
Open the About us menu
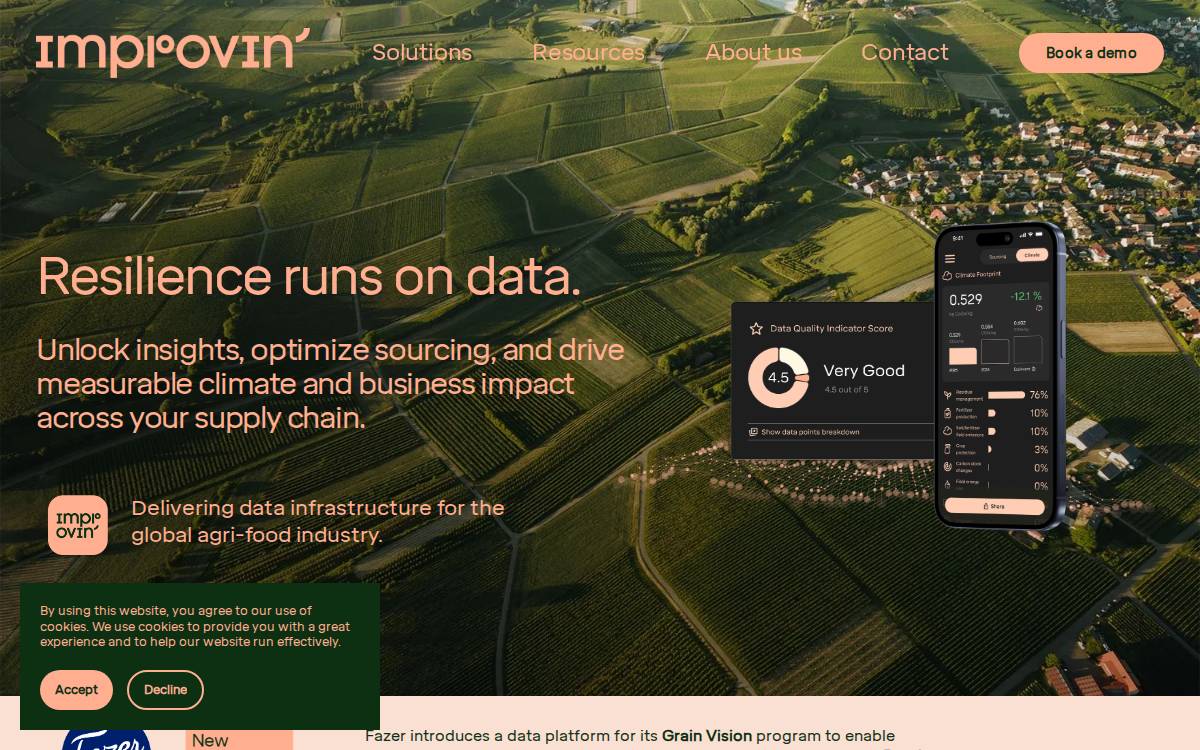753,52
